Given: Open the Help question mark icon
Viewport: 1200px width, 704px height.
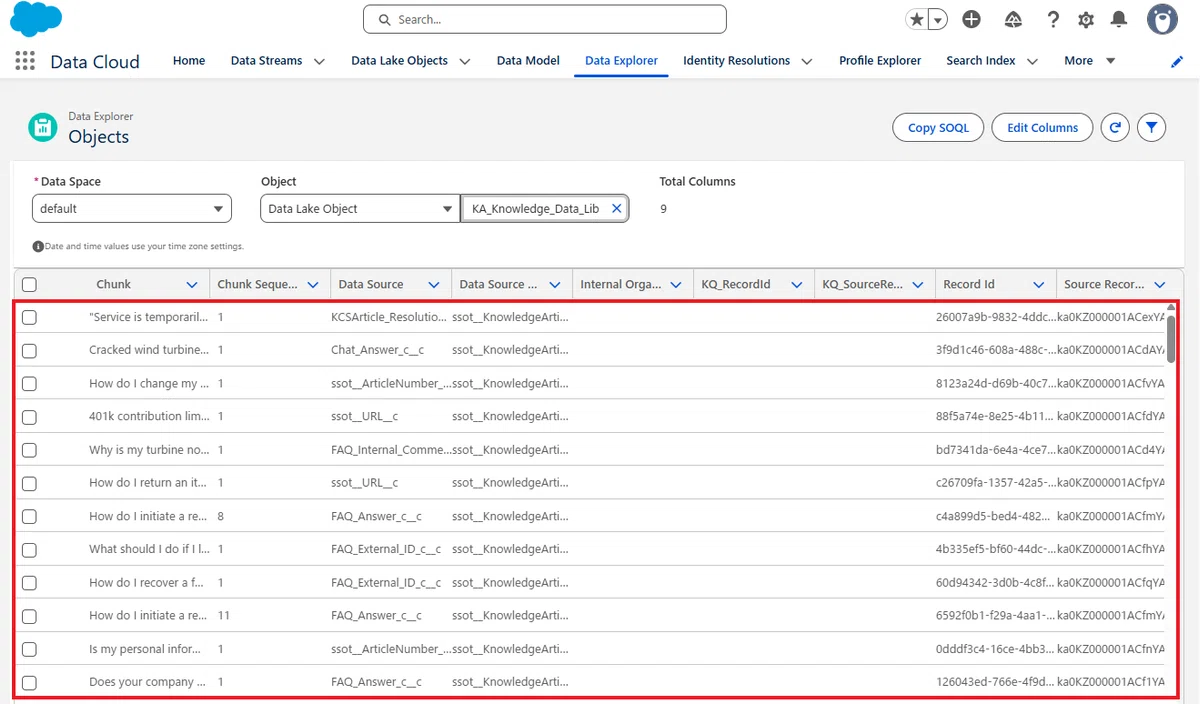Looking at the screenshot, I should click(x=1053, y=20).
